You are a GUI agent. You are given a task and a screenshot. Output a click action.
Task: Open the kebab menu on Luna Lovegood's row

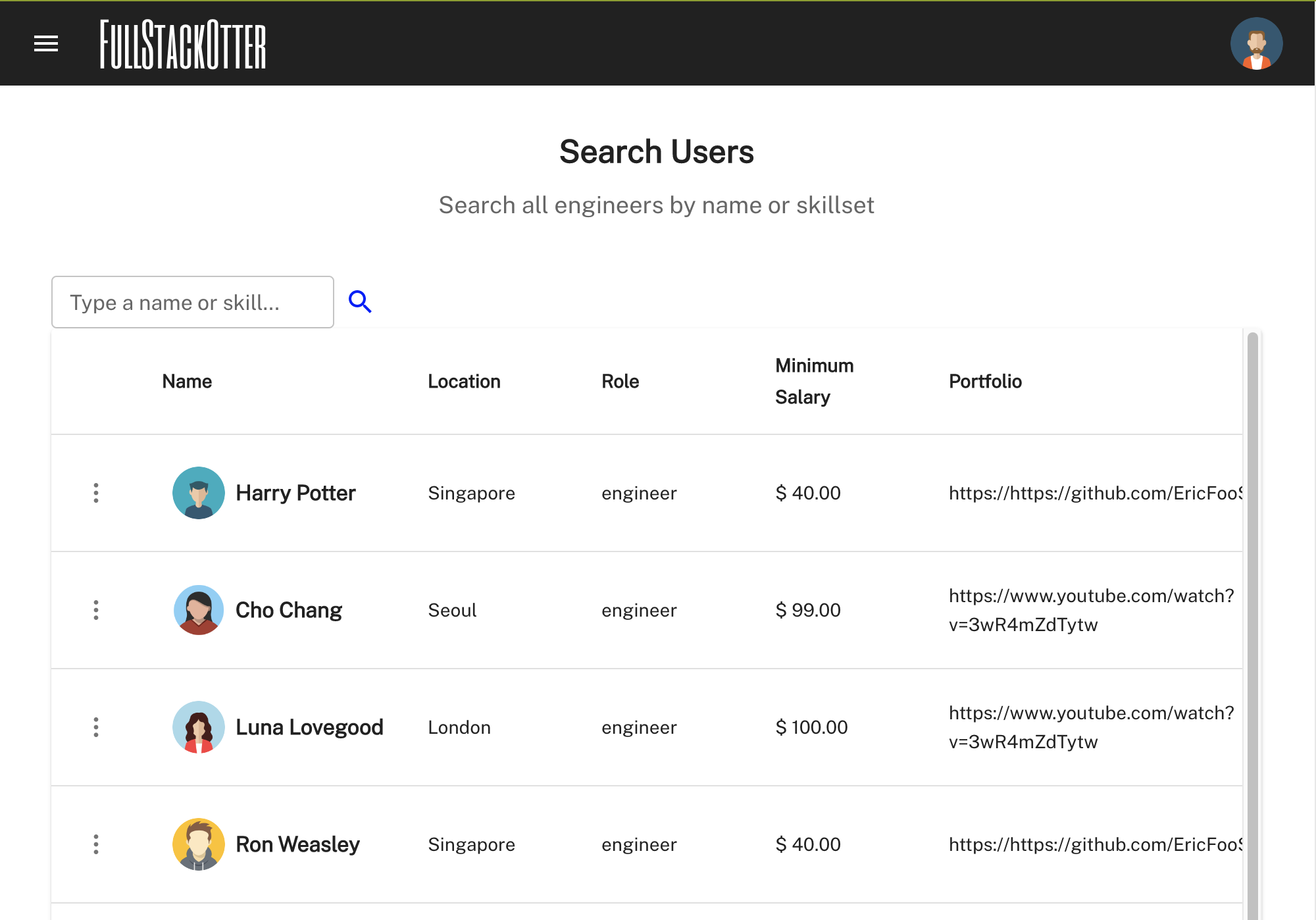click(x=97, y=727)
